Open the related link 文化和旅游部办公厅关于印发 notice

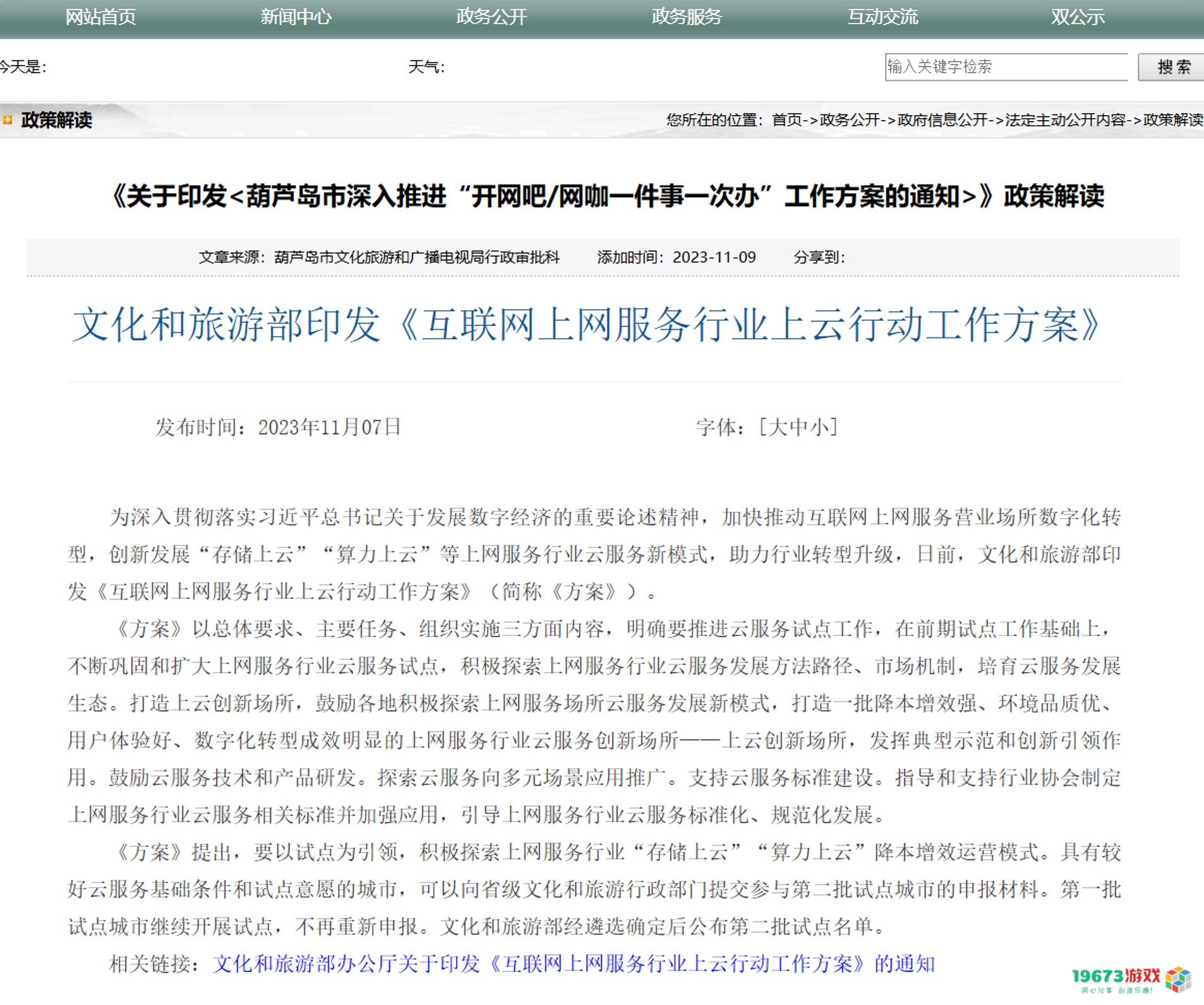click(x=574, y=964)
